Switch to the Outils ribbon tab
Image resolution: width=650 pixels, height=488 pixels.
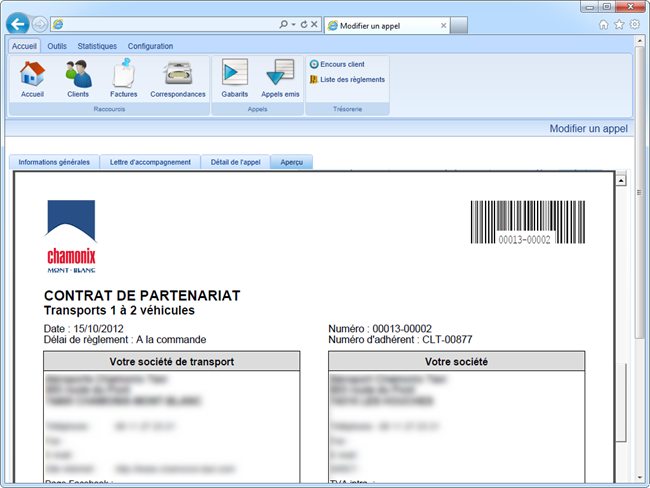pyautogui.click(x=57, y=46)
